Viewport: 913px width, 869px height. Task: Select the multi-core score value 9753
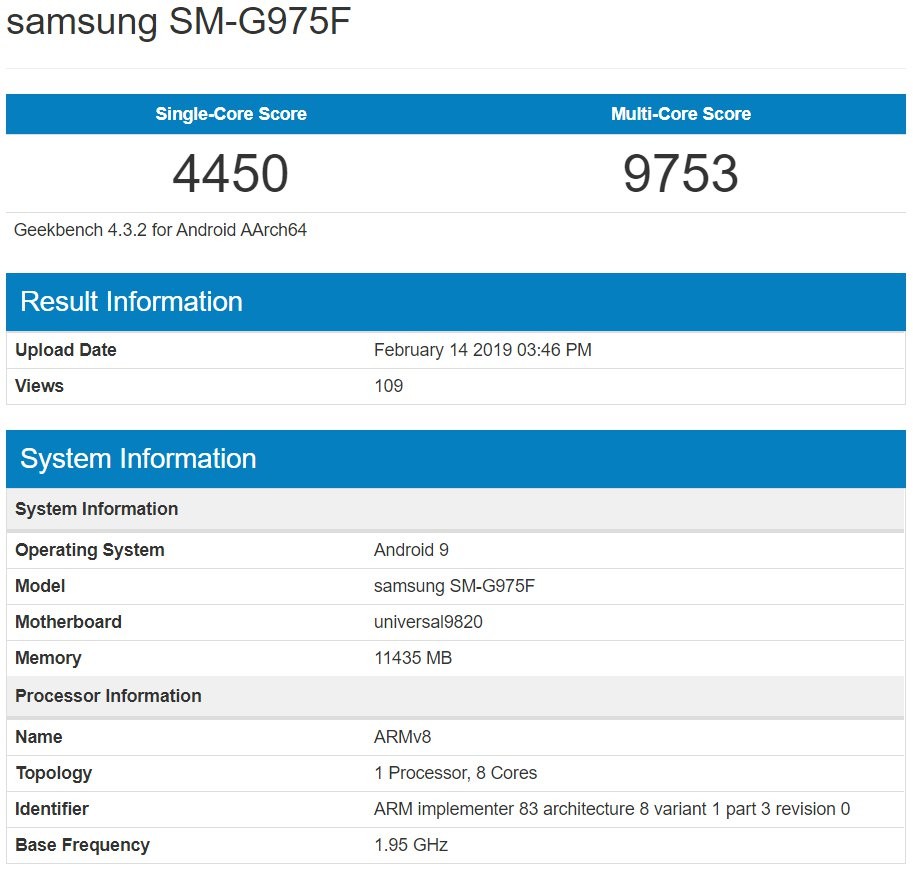pyautogui.click(x=680, y=174)
